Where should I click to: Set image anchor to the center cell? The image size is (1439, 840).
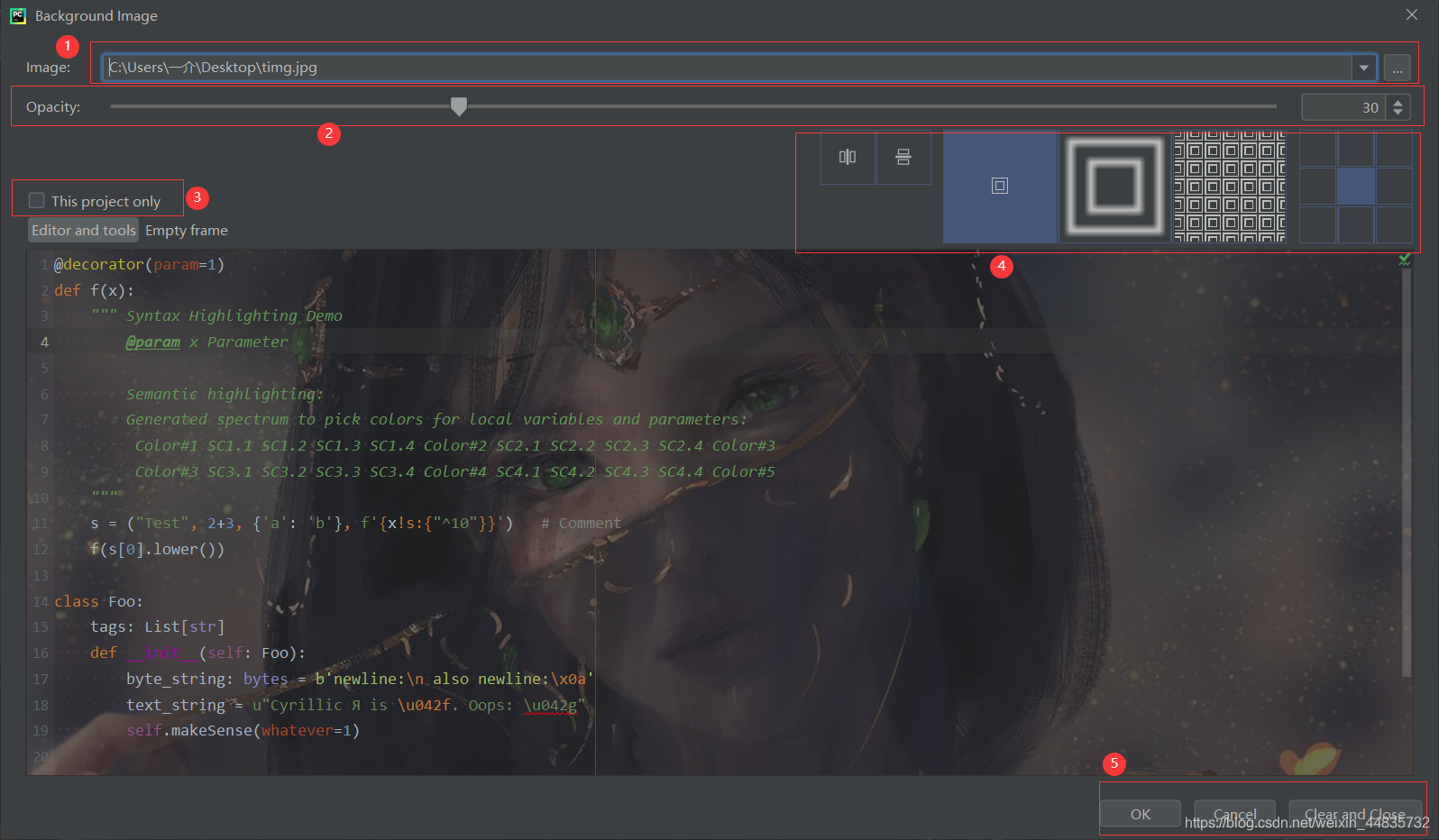pyautogui.click(x=1356, y=187)
